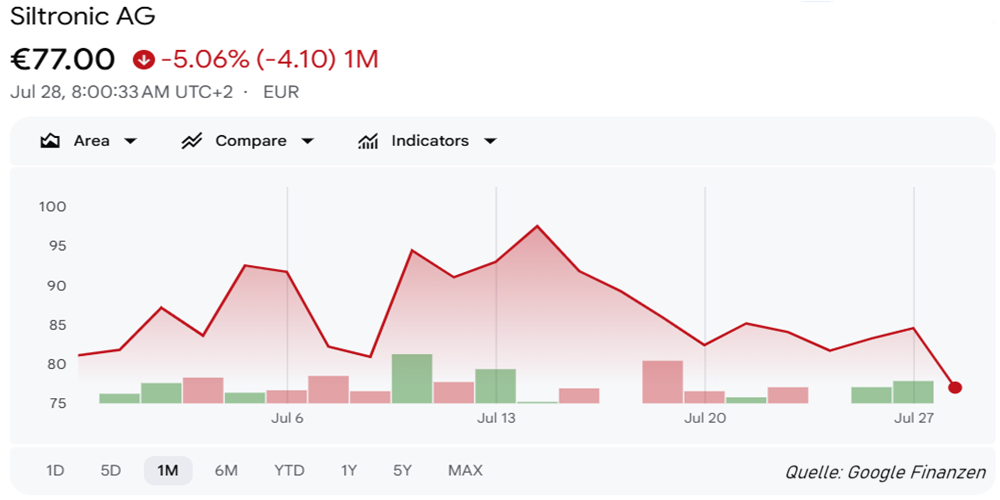Viewport: 1000px width, 500px height.
Task: Click the Jul 27 x-axis label
Action: coord(914,419)
